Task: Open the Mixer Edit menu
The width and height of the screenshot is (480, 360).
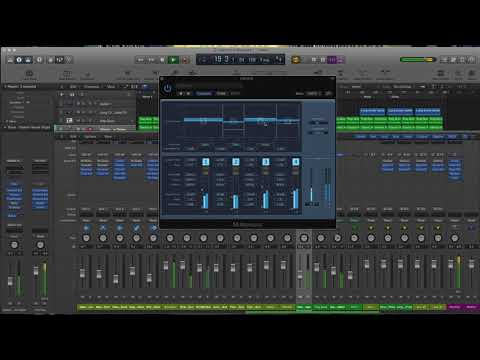Action: click(x=73, y=137)
